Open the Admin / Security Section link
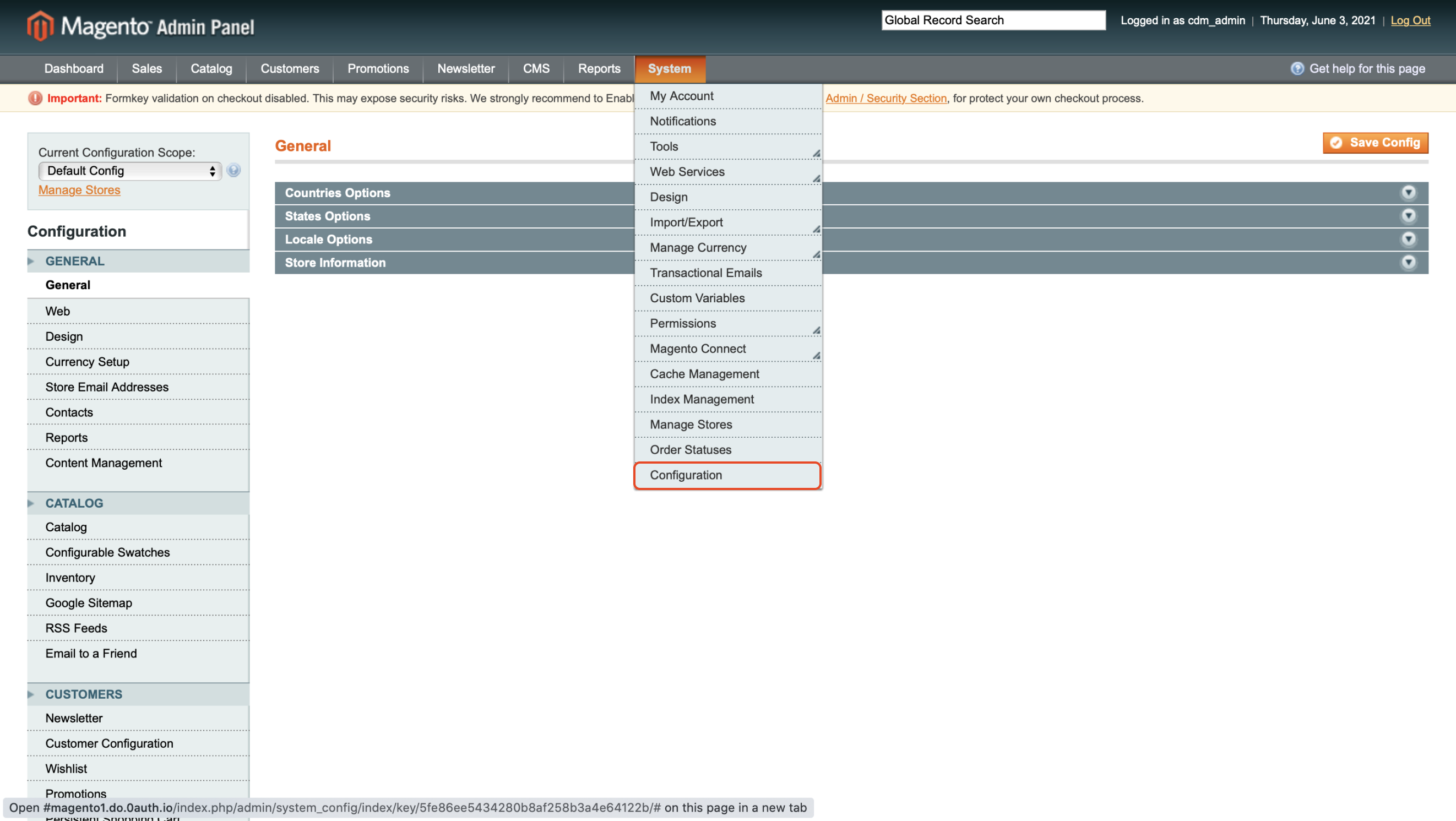Image resolution: width=1456 pixels, height=821 pixels. [885, 99]
